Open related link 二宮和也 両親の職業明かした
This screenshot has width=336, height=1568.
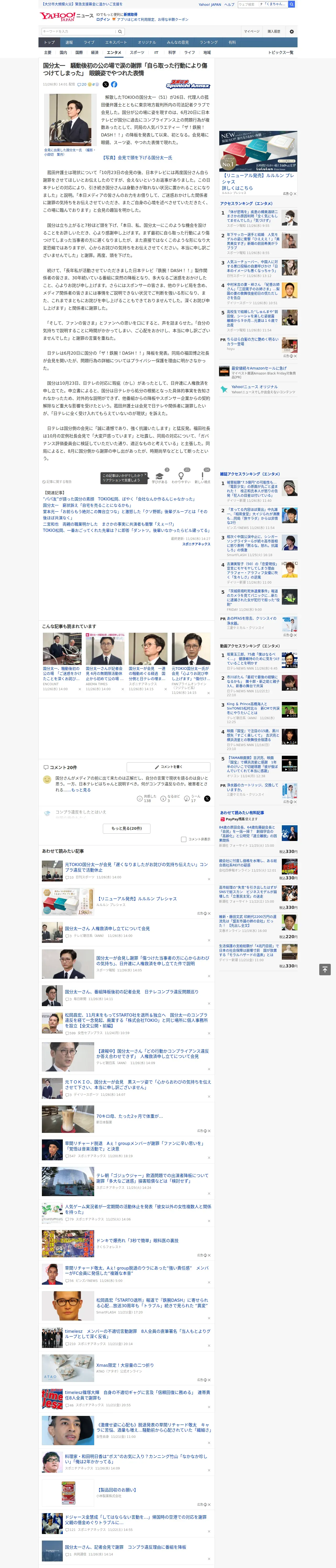[109, 524]
